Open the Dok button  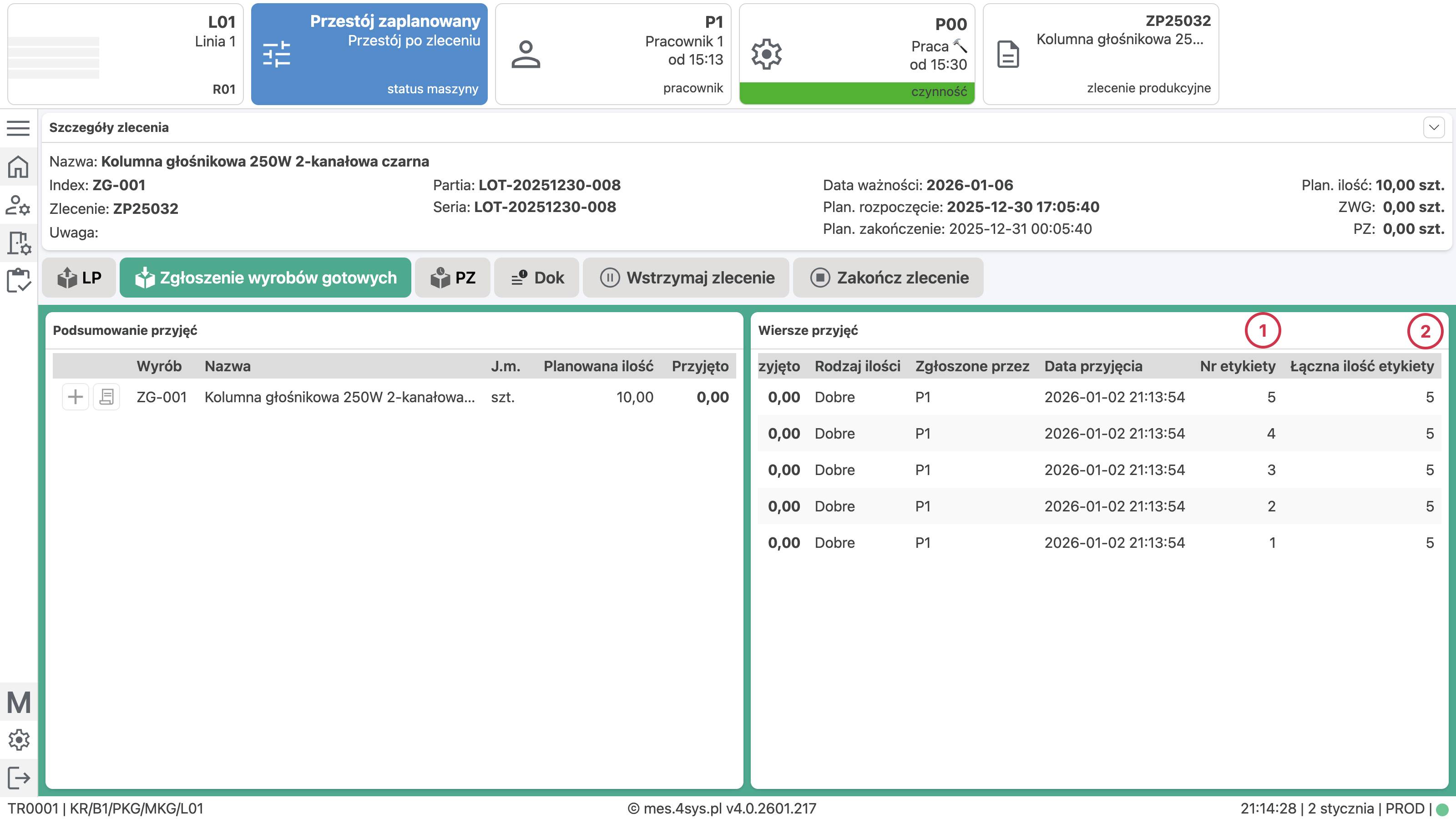click(x=536, y=278)
